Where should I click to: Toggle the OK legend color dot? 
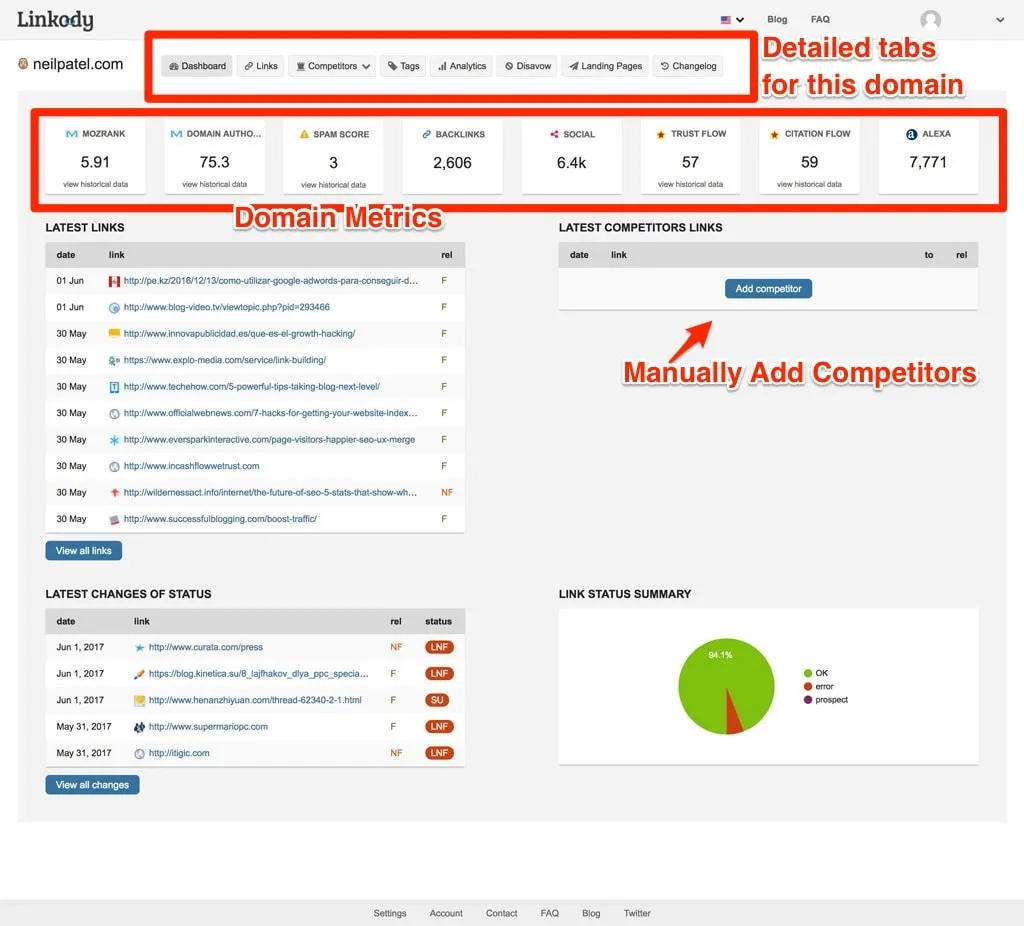(x=808, y=673)
